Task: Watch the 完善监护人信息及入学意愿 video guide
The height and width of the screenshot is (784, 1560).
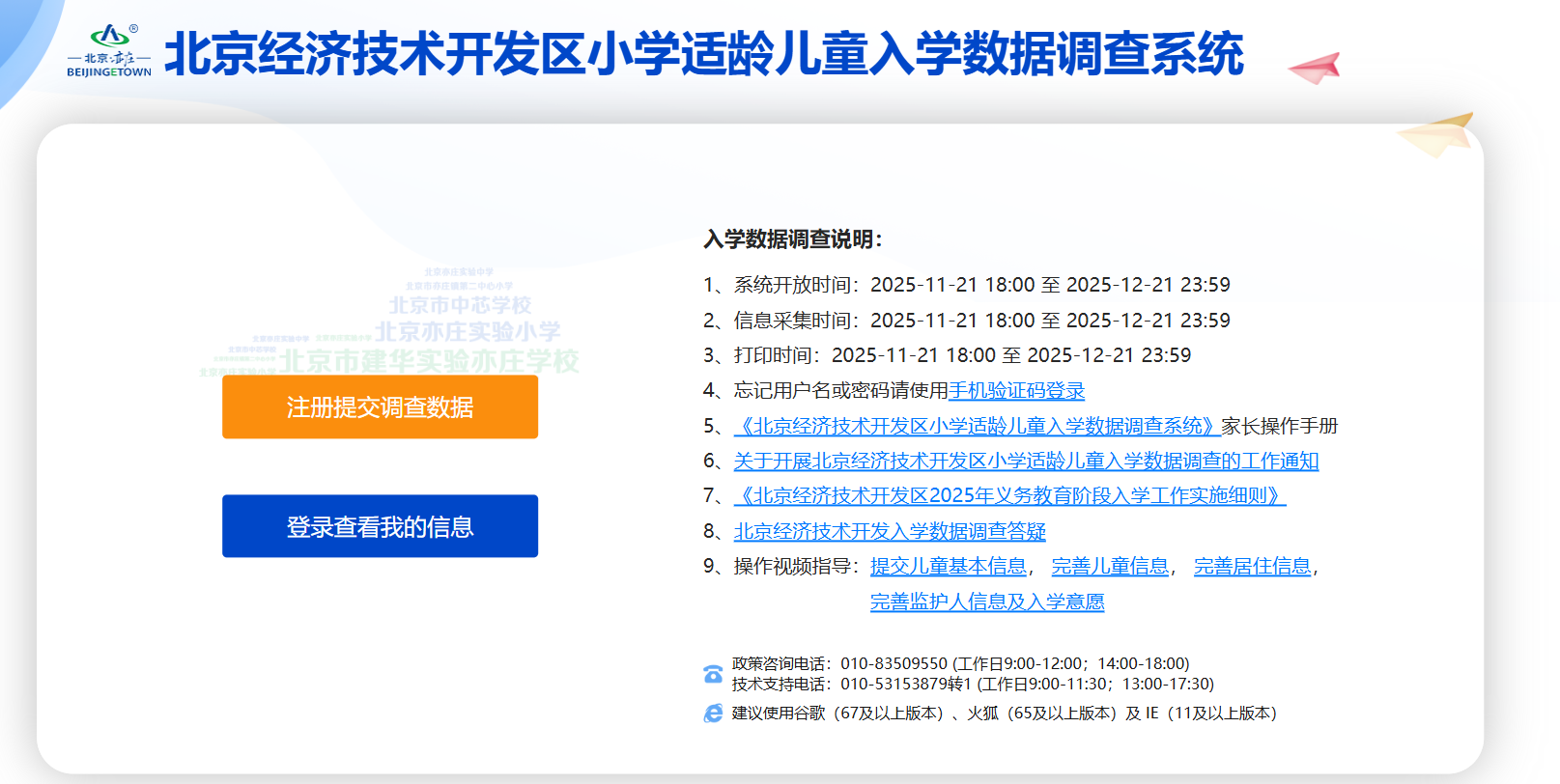Action: pos(986,602)
